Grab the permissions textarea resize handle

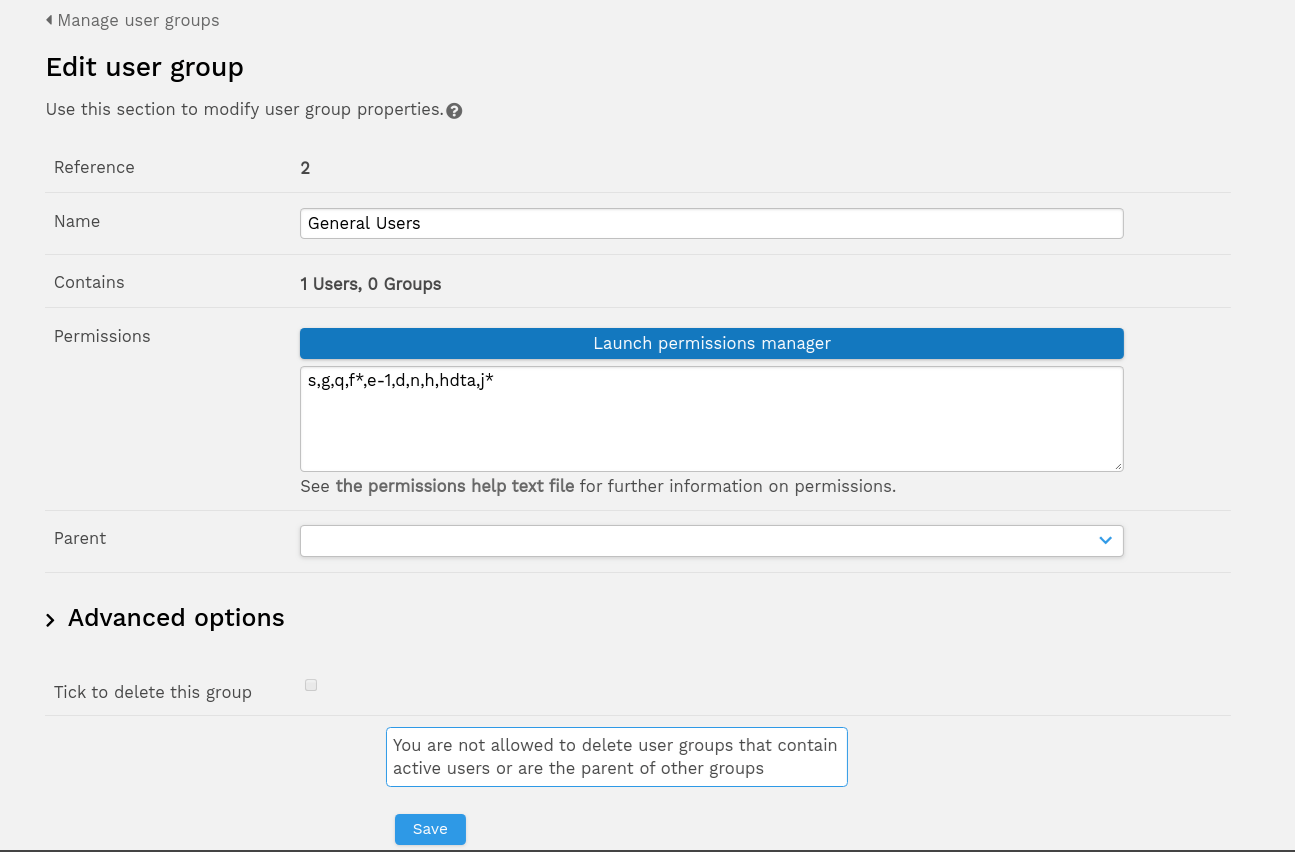pyautogui.click(x=1117, y=465)
